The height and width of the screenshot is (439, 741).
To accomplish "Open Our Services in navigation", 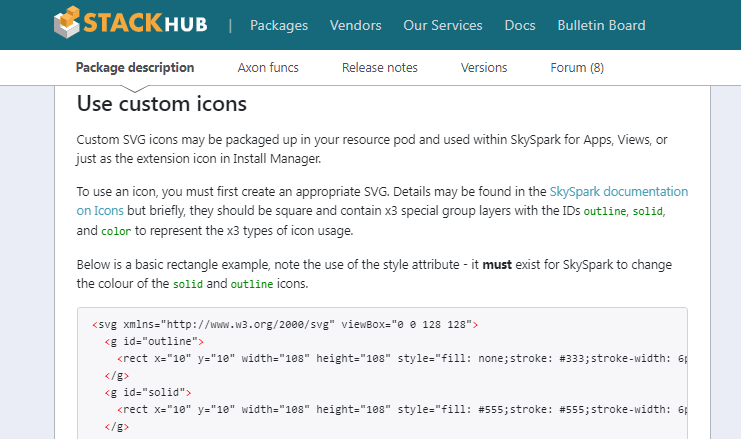I will [x=443, y=25].
